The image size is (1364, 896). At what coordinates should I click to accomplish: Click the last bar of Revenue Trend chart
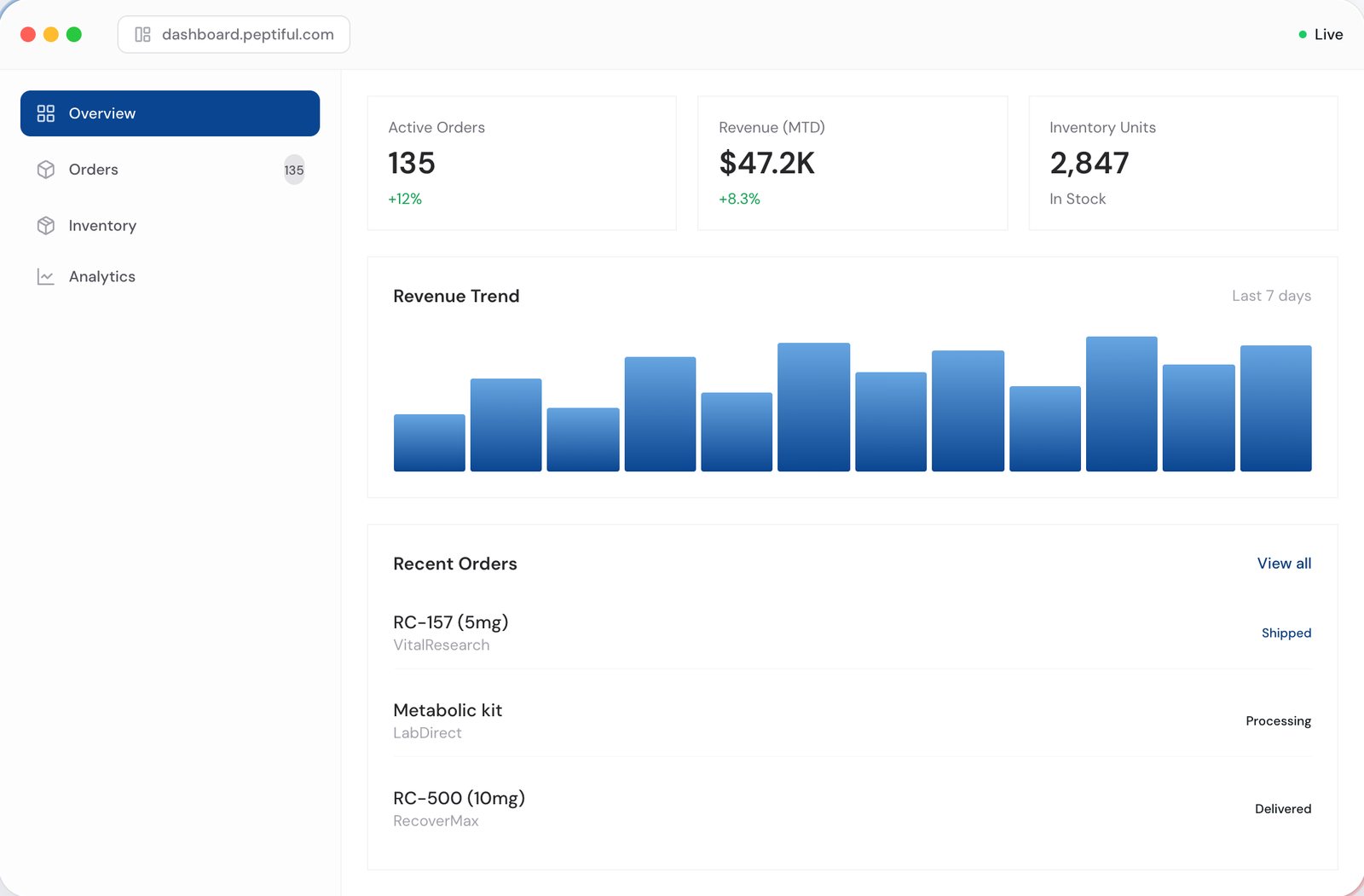1275,408
